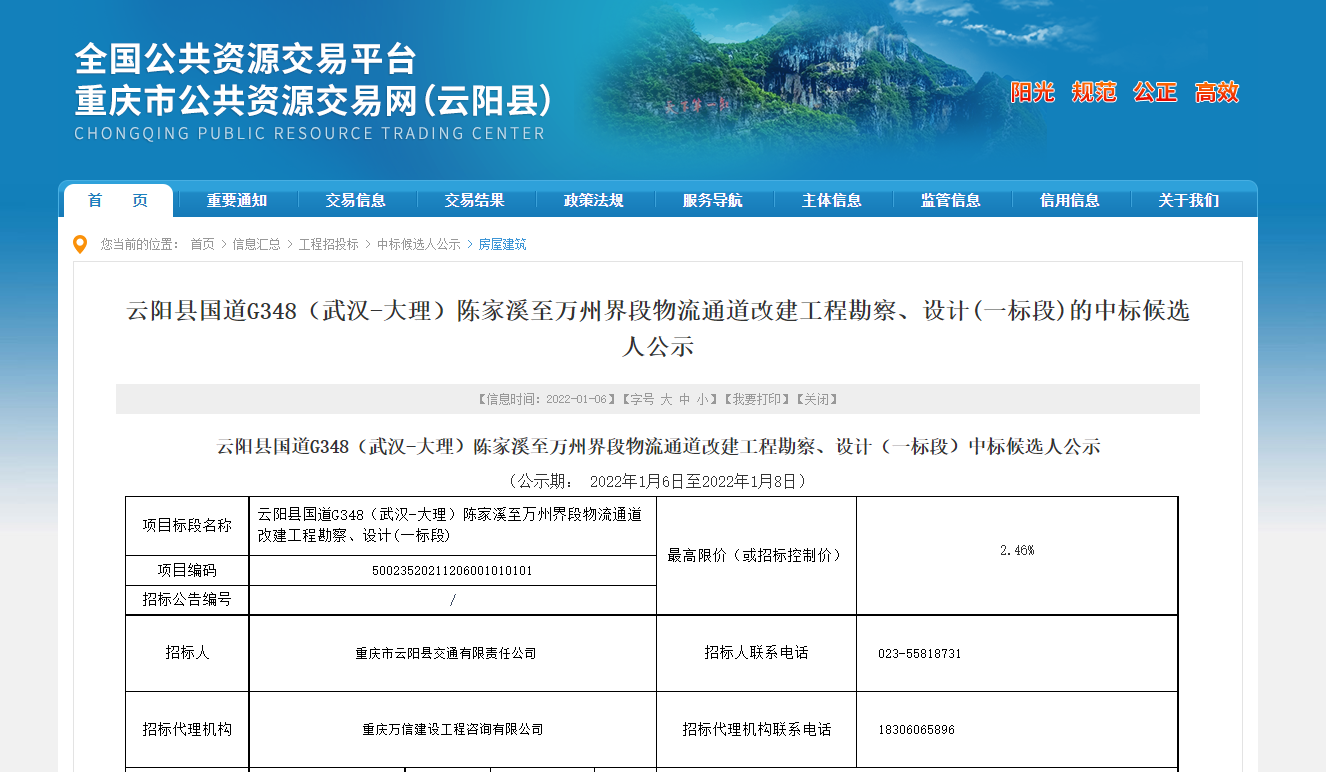The image size is (1326, 772).
Task: Click the 首页 breadcrumb link
Action: coord(202,244)
